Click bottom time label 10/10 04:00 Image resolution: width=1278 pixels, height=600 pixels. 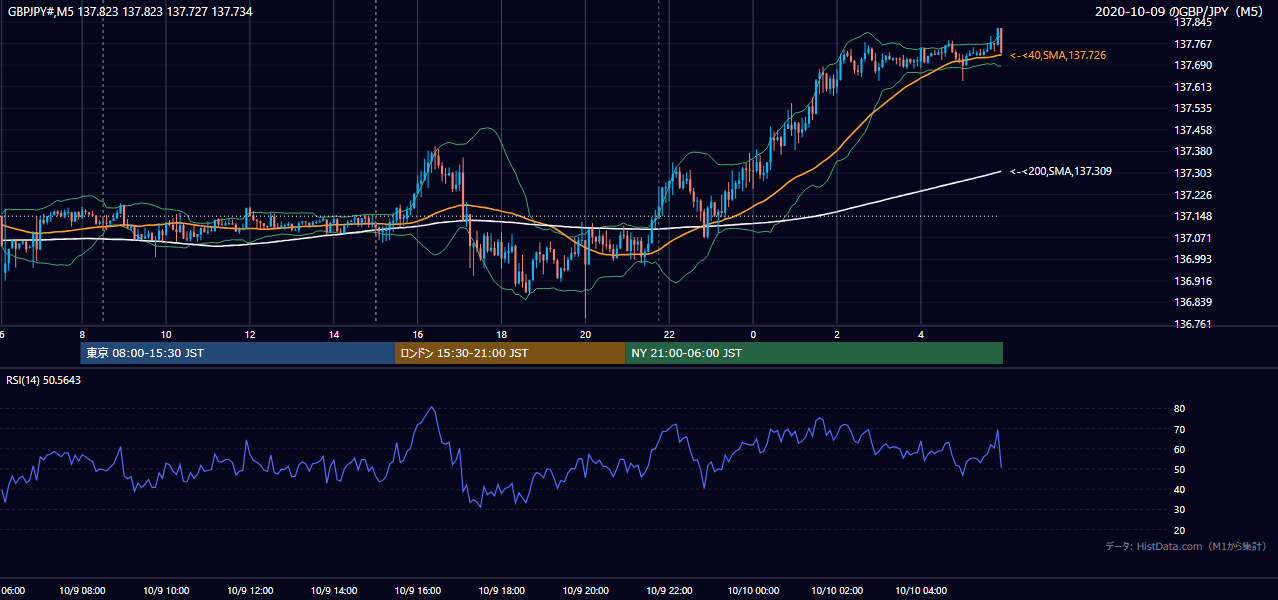click(x=921, y=591)
